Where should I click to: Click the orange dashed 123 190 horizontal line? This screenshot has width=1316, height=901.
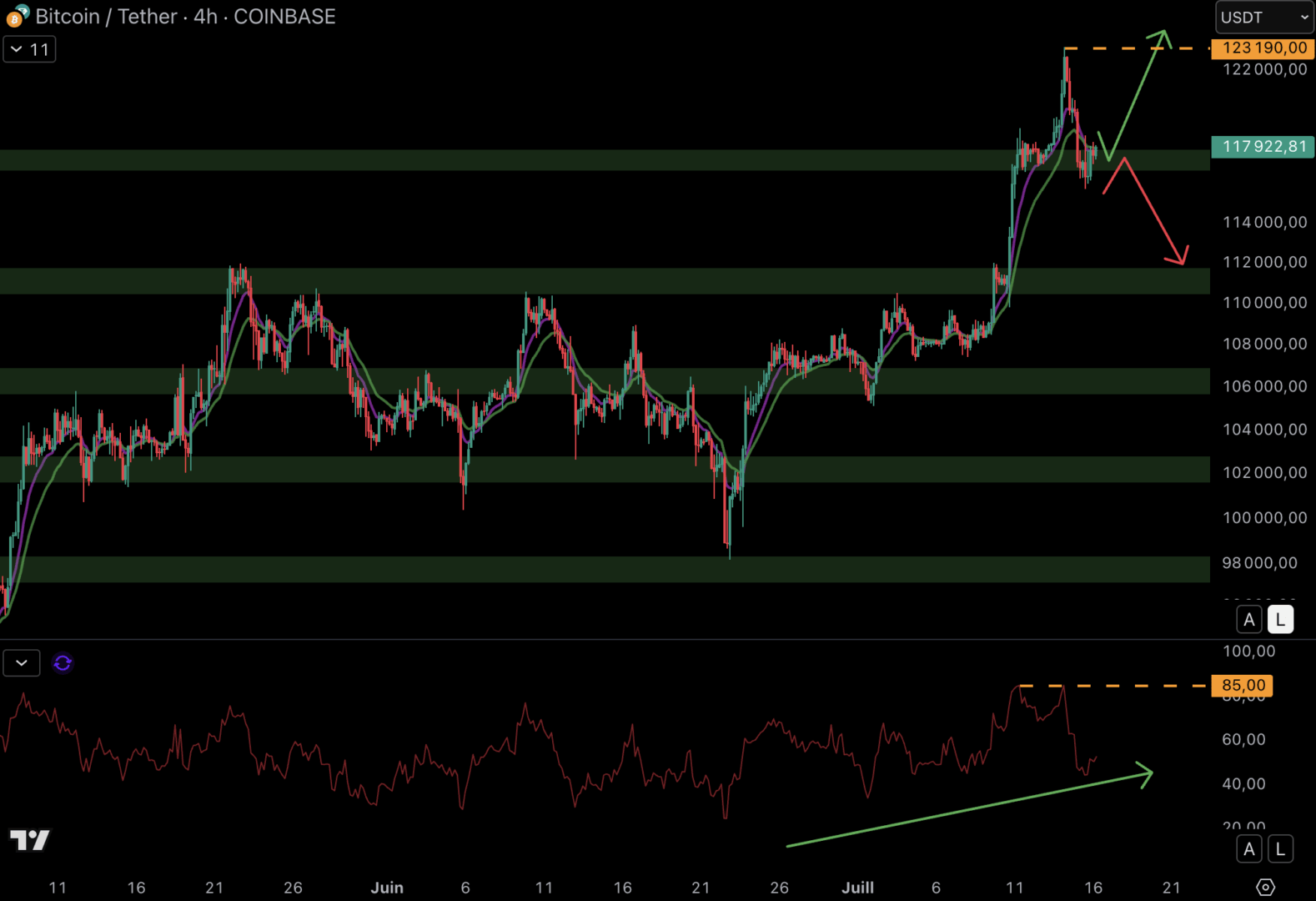click(1138, 48)
